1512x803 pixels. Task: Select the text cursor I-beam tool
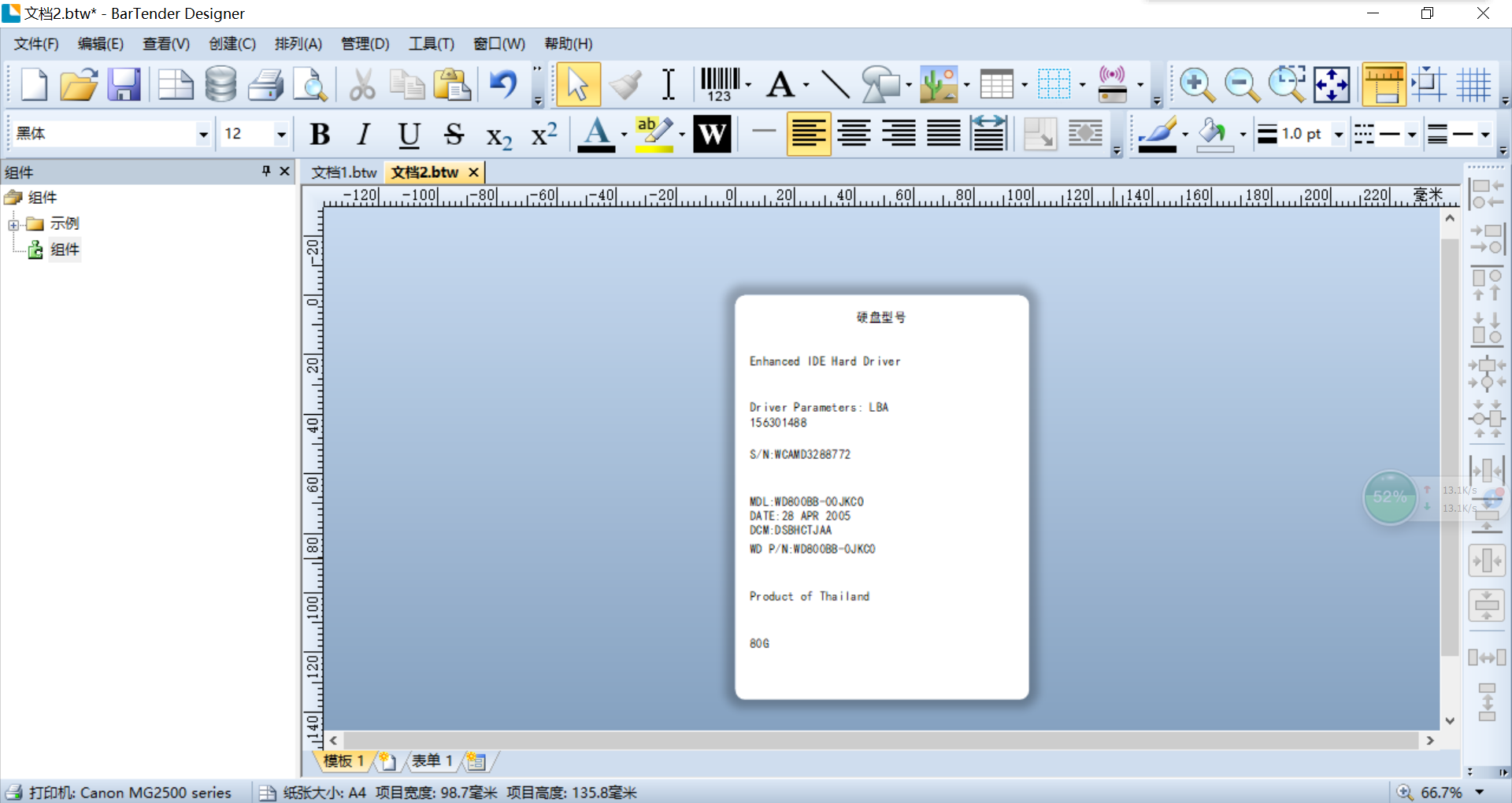click(x=669, y=84)
